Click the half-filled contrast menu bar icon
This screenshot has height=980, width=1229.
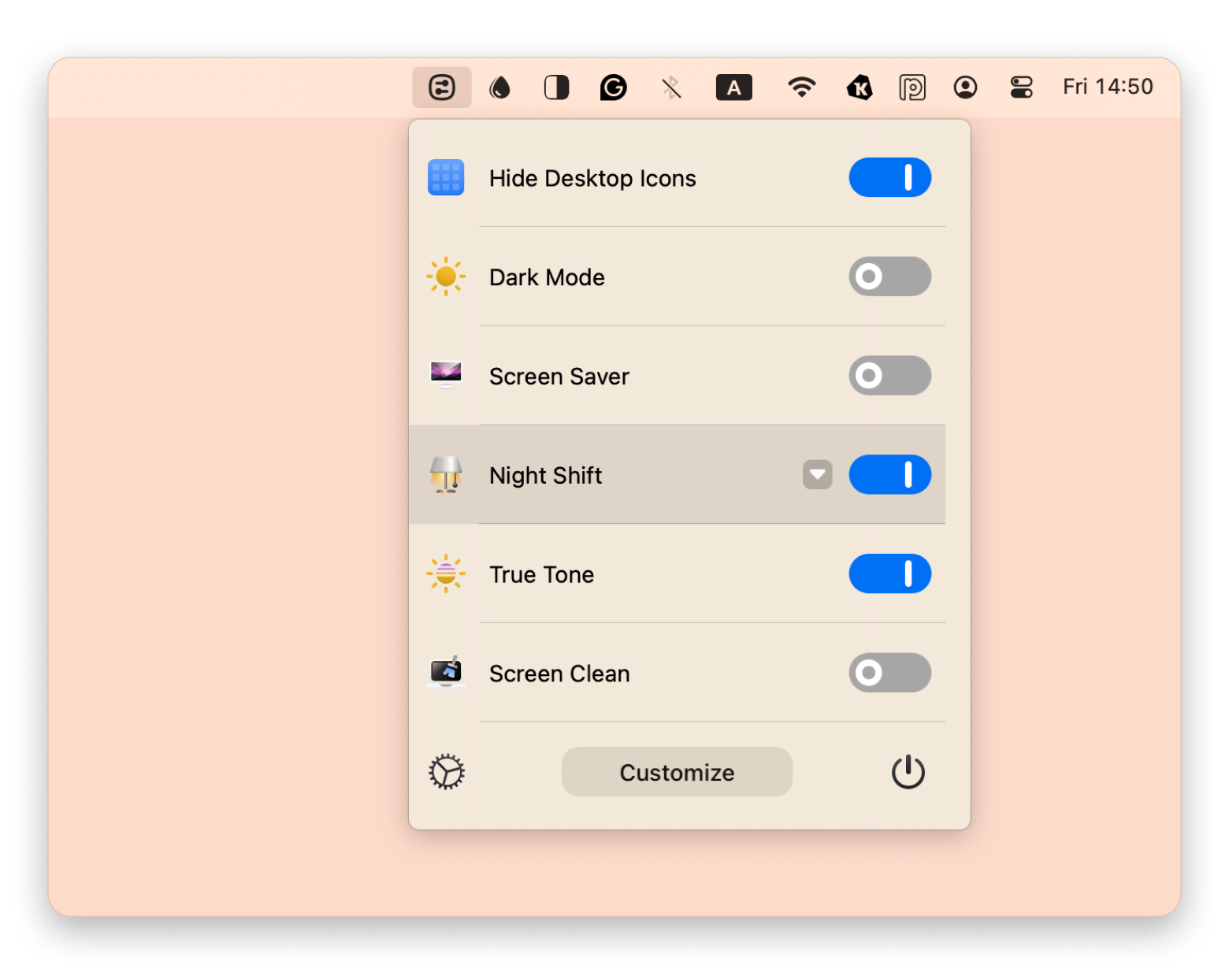click(556, 87)
